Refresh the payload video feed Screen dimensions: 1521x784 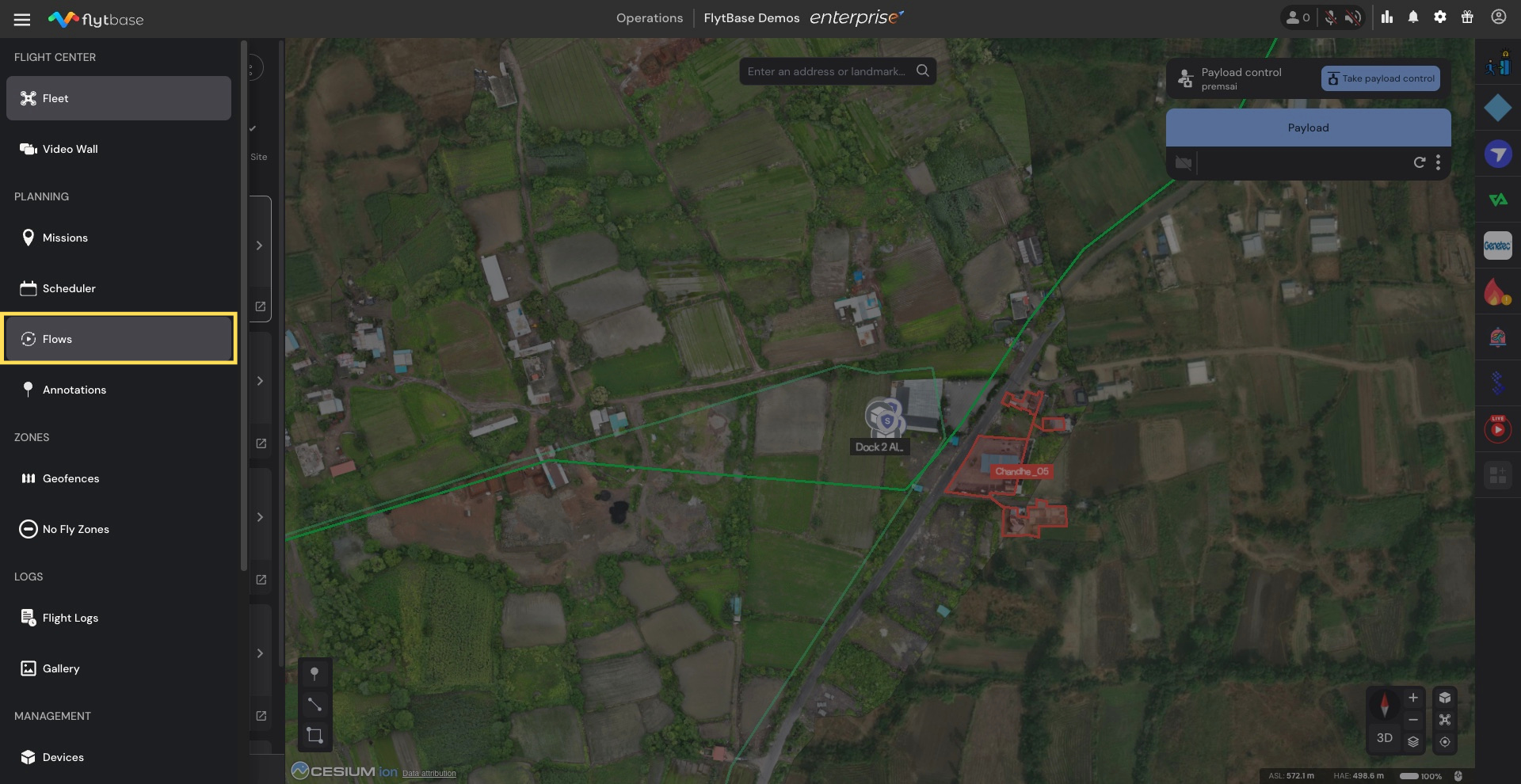click(1419, 162)
